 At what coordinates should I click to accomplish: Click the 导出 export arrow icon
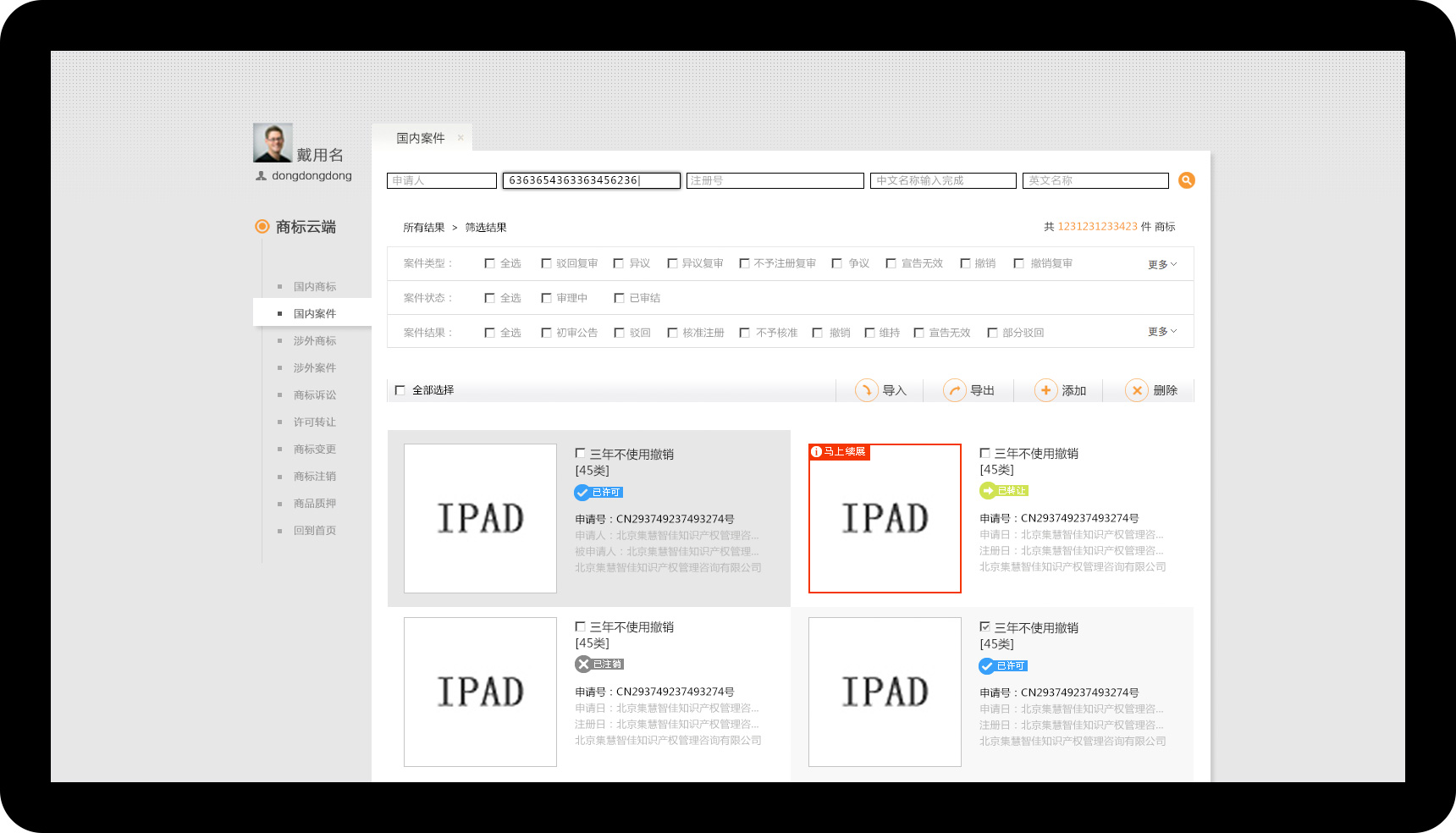pos(955,390)
